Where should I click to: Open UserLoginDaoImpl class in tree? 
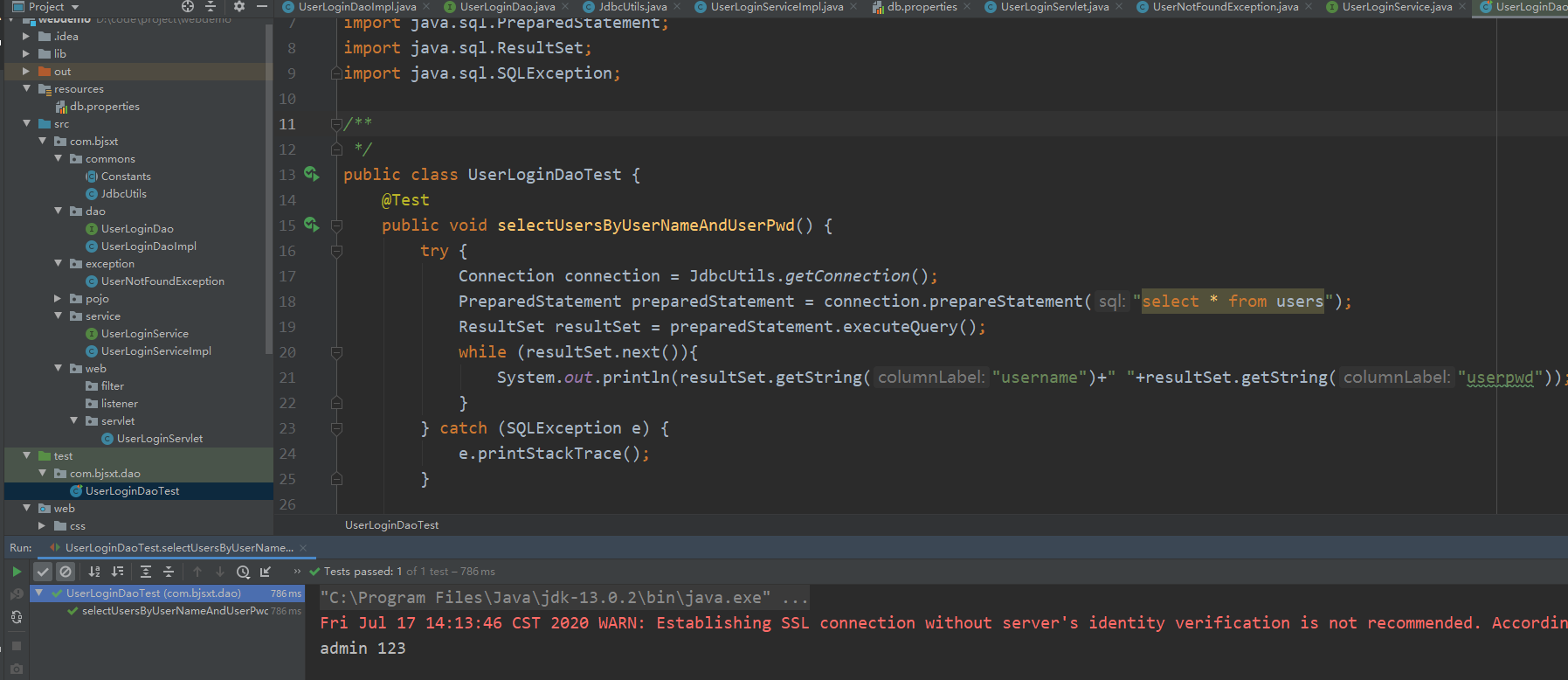coord(149,246)
